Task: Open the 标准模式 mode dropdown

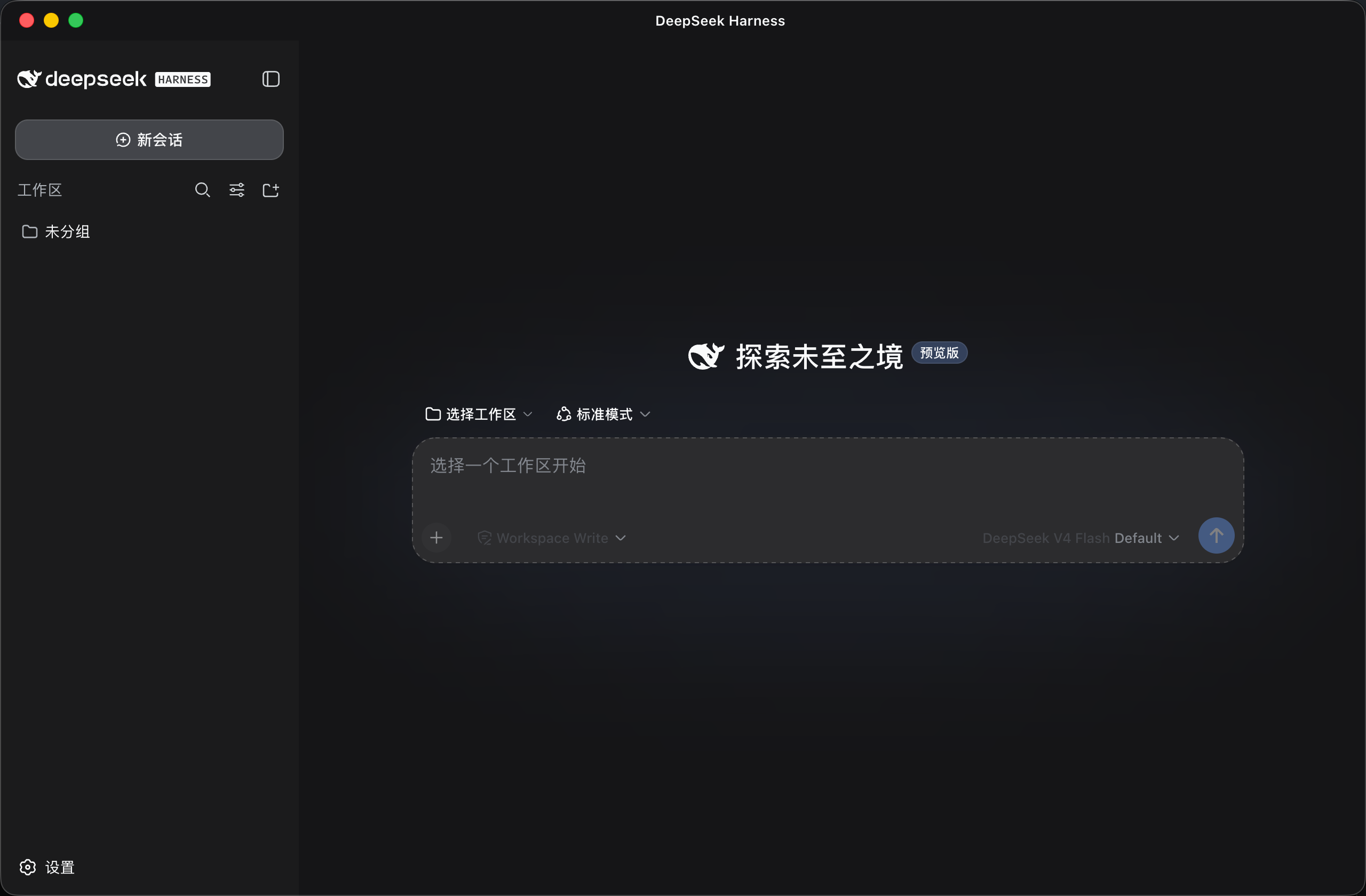Action: coord(603,414)
